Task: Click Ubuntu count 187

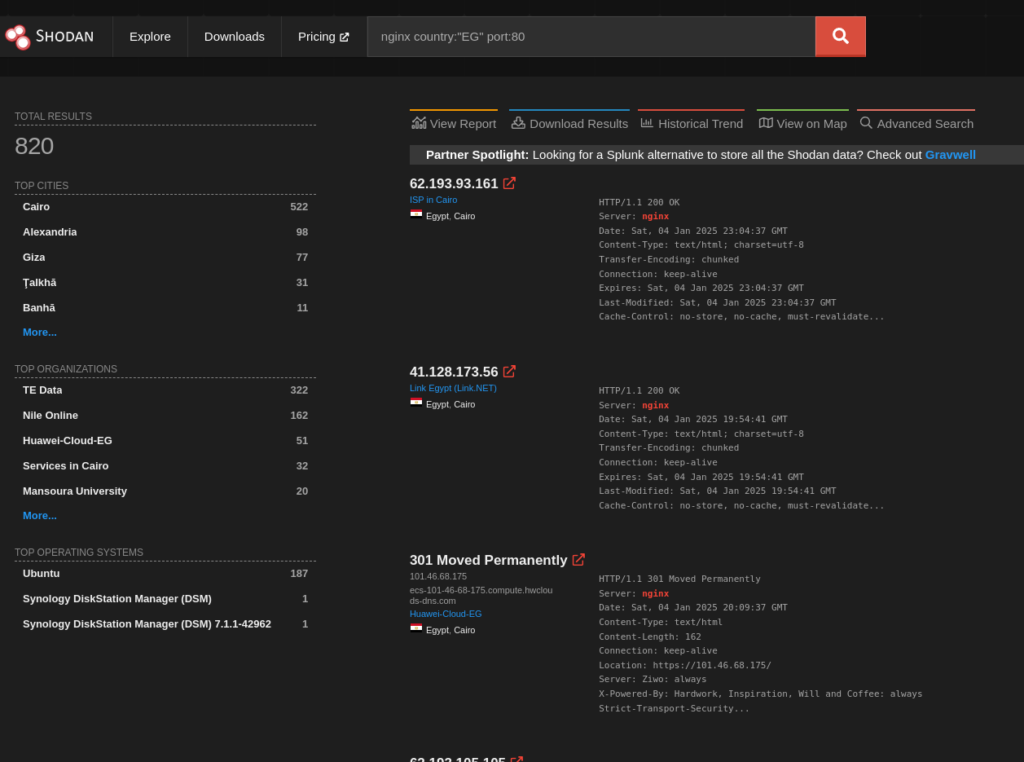Action: coord(299,573)
